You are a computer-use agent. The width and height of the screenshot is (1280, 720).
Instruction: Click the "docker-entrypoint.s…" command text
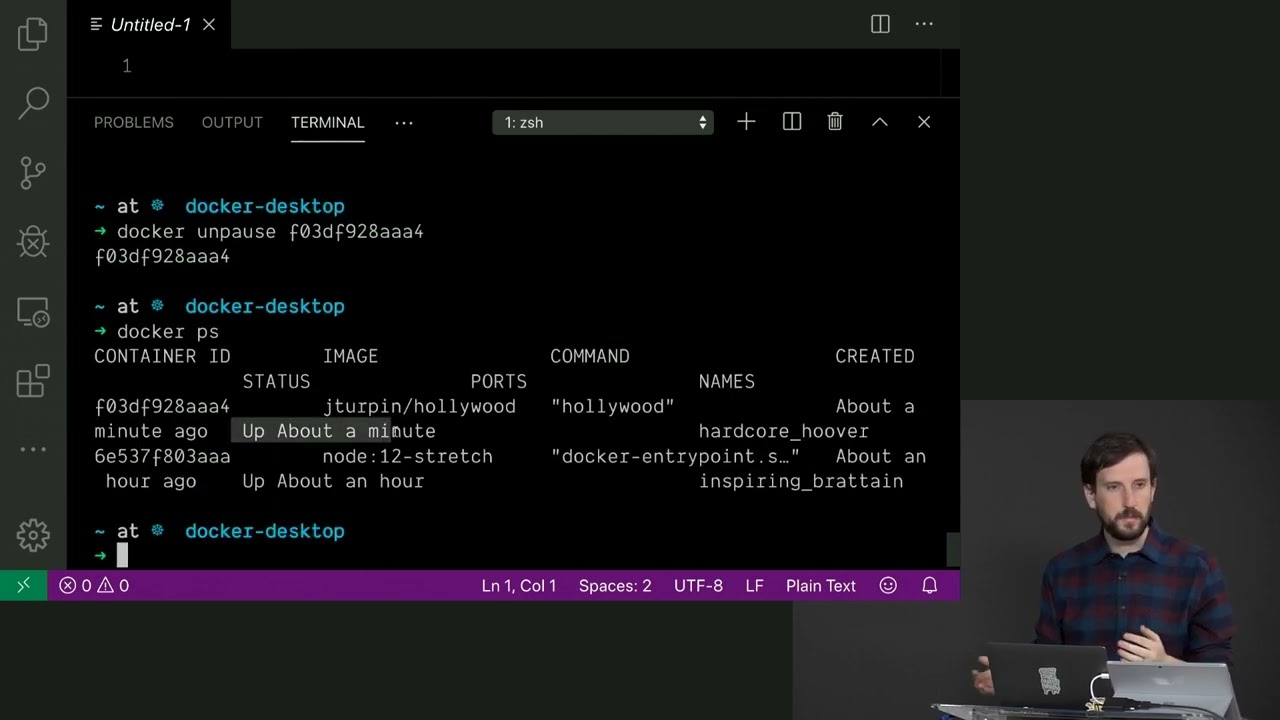[675, 456]
